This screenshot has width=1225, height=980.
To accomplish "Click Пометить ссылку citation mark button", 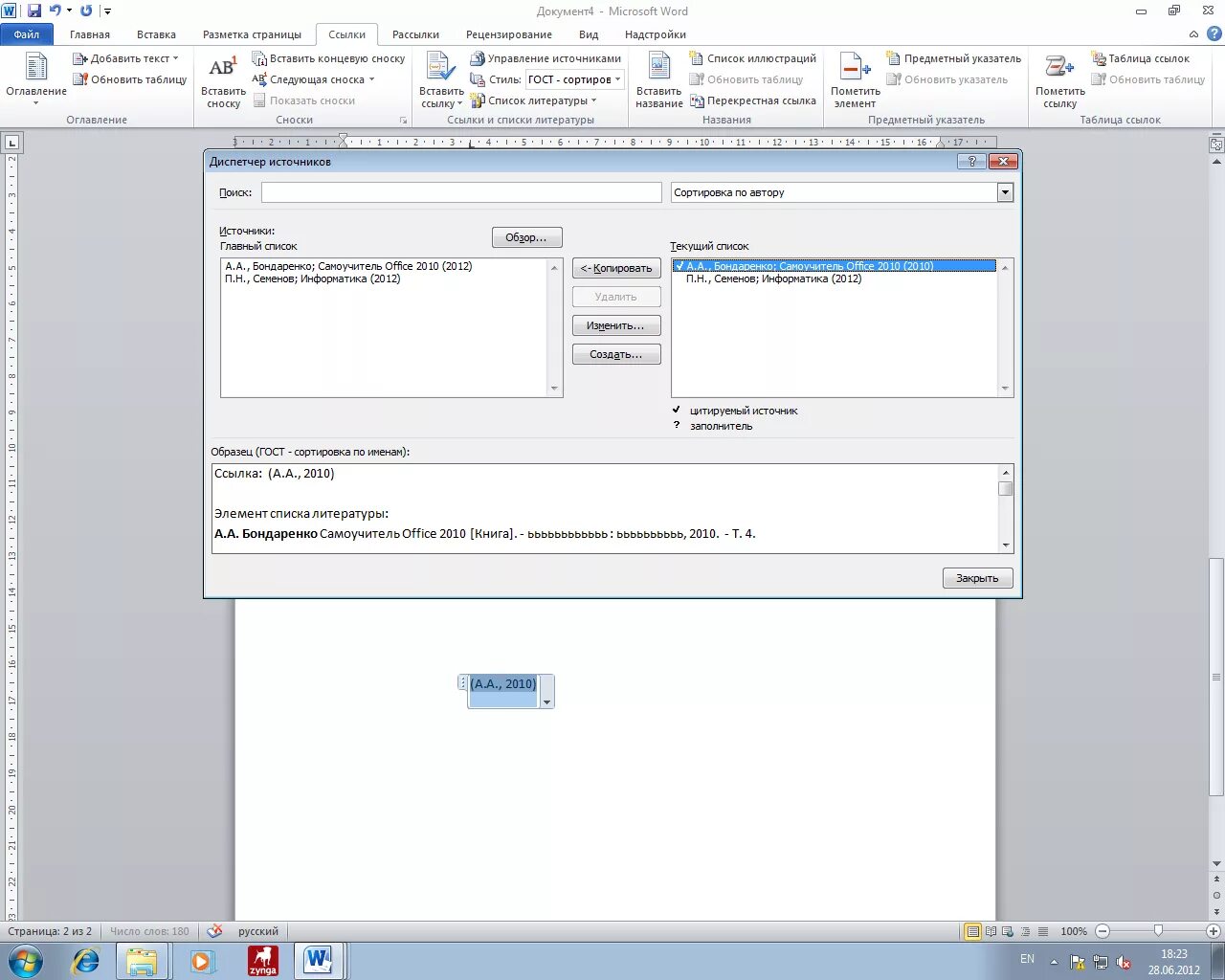I will pos(1059,80).
